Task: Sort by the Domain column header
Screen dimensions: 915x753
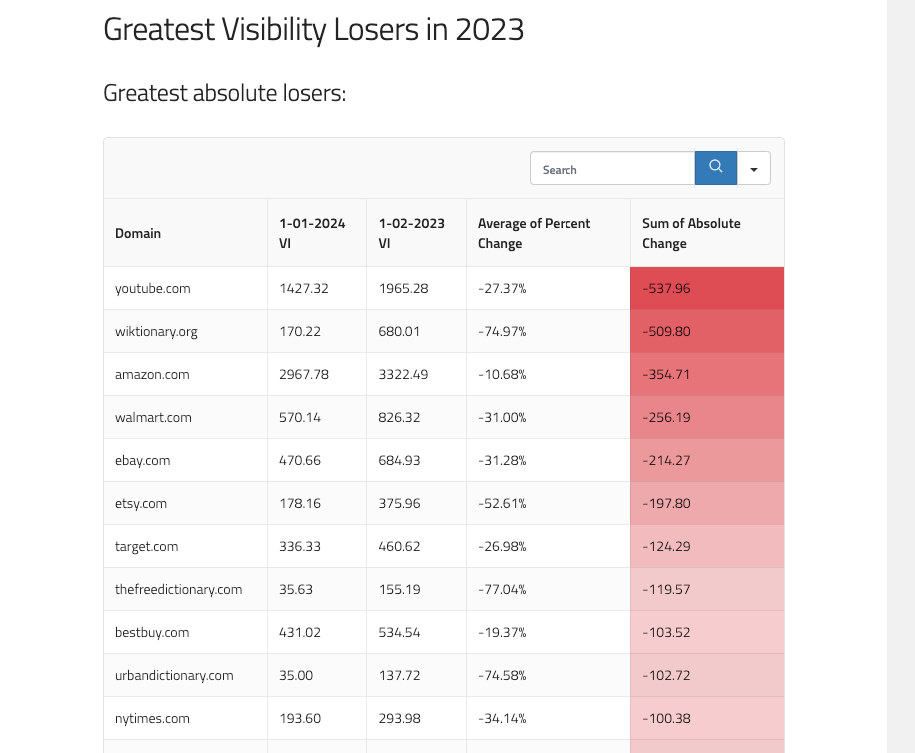Action: click(138, 233)
